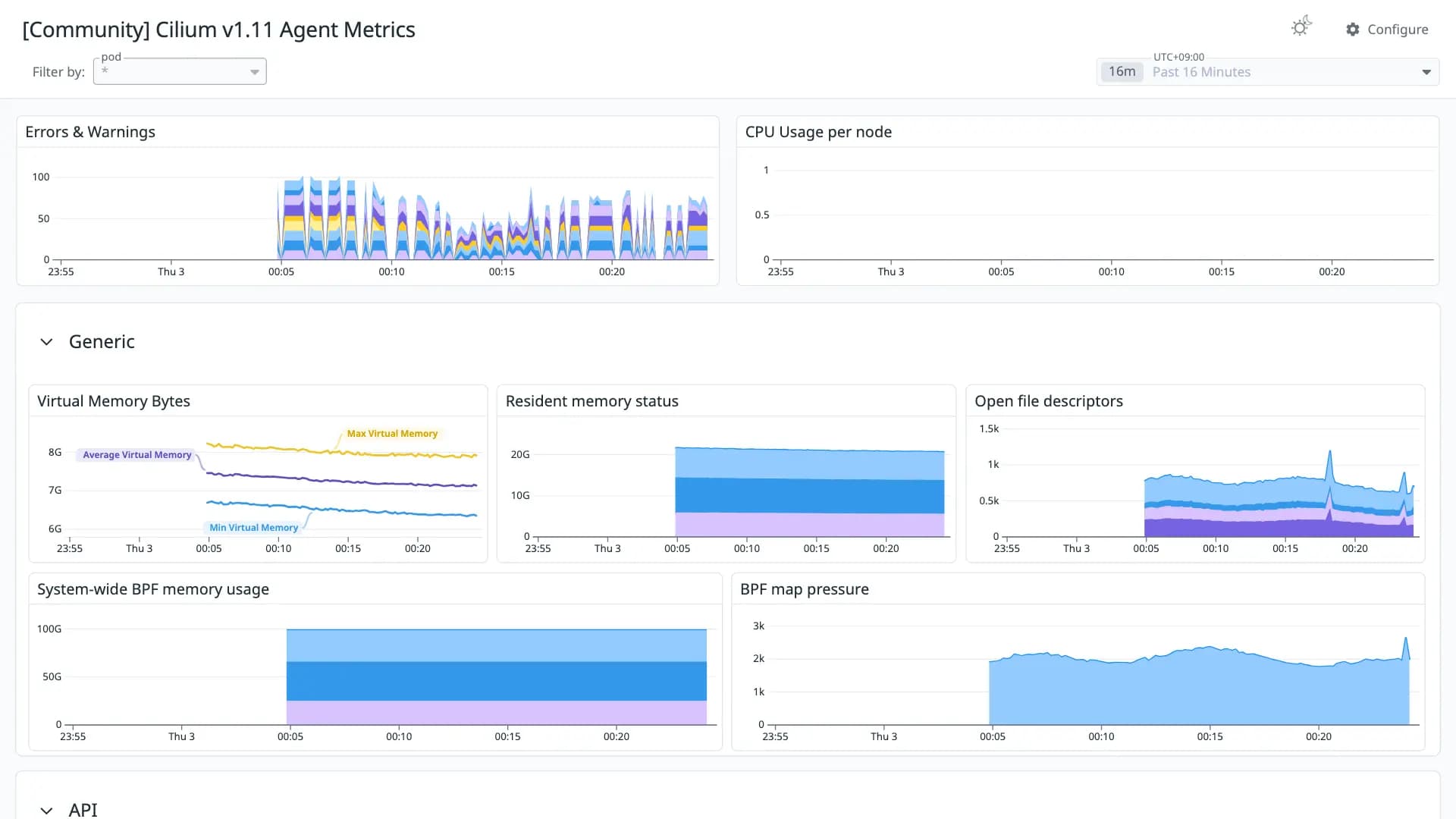Click the dashboard title Cilium v1.11 Agent Metrics
This screenshot has width=1456, height=819.
218,30
